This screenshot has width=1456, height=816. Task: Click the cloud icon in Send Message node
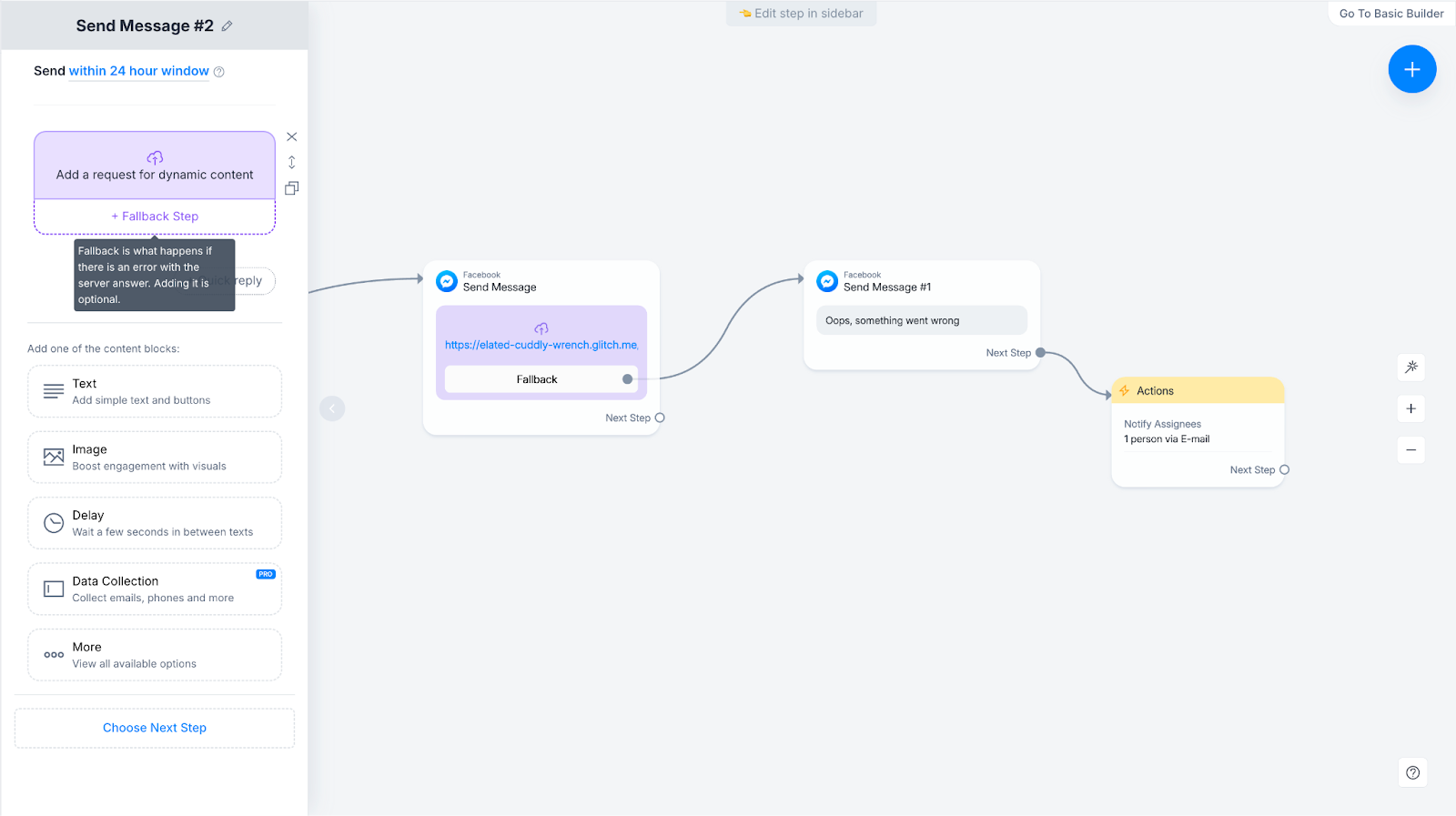click(541, 328)
